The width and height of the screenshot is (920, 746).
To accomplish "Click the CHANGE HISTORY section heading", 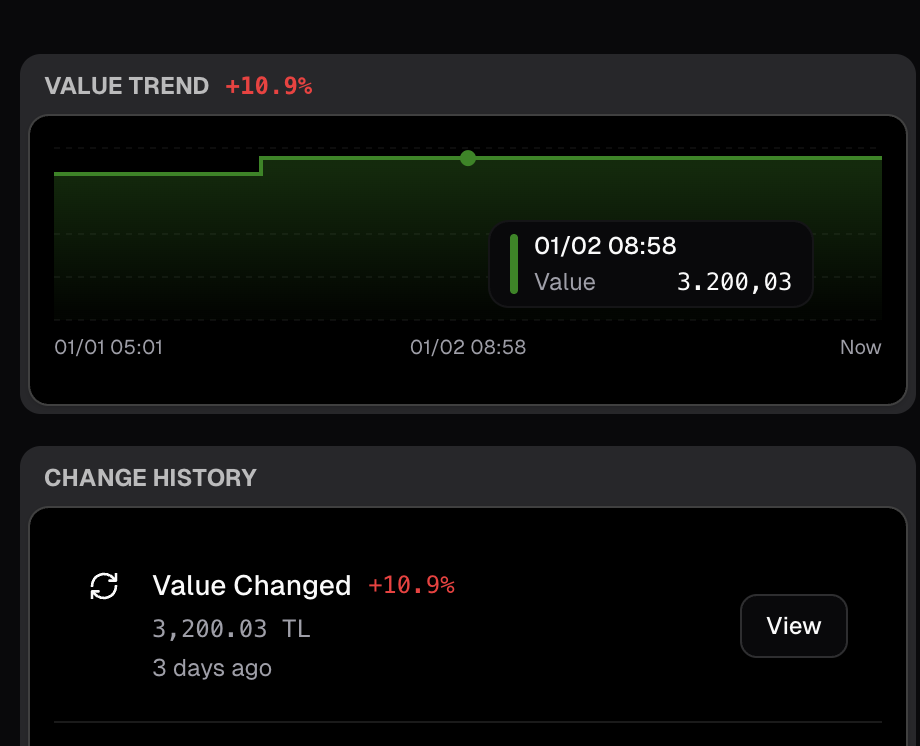I will click(151, 478).
